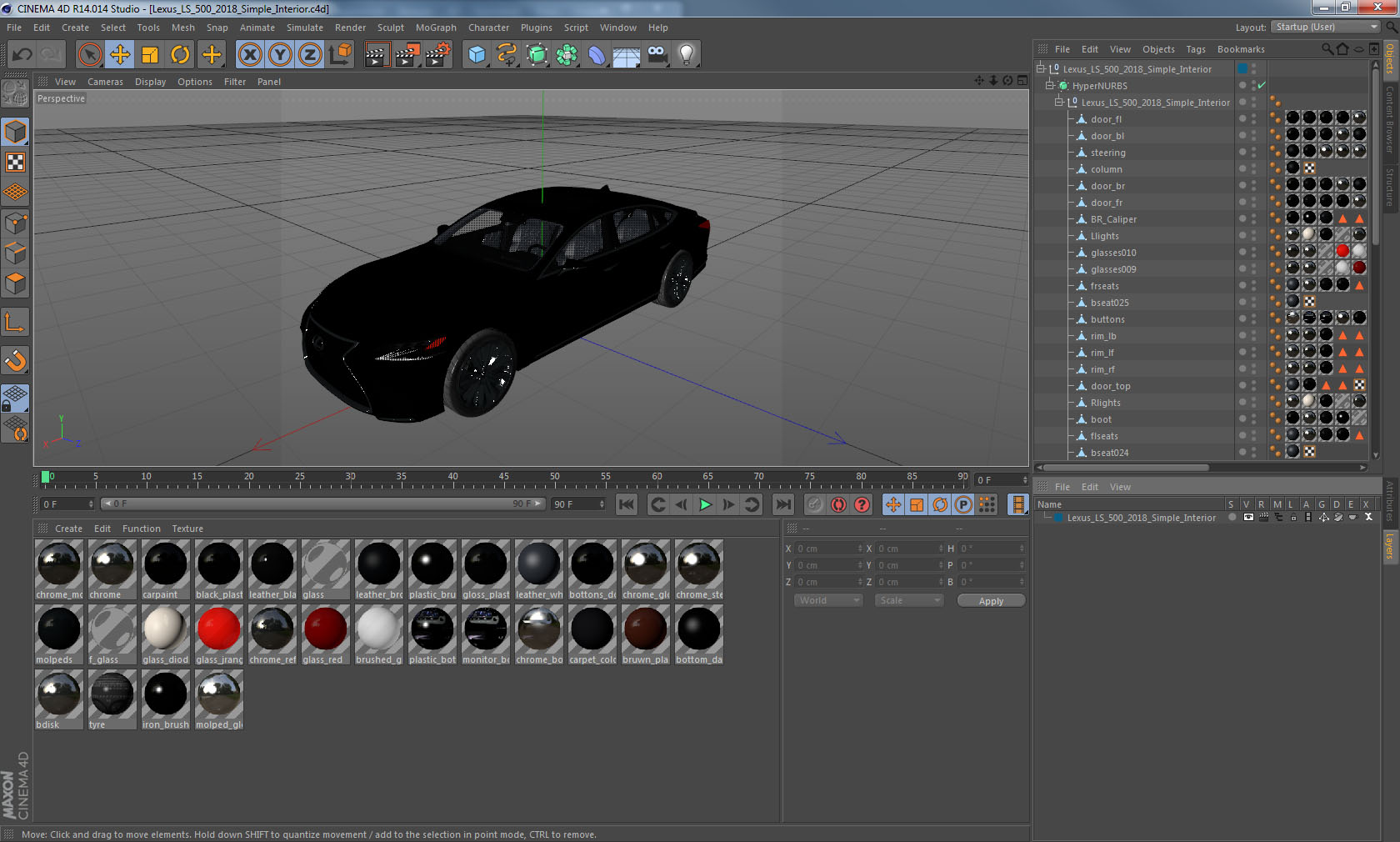This screenshot has width=1400, height=842.
Task: Select the glass_jrang red material
Action: click(x=219, y=634)
